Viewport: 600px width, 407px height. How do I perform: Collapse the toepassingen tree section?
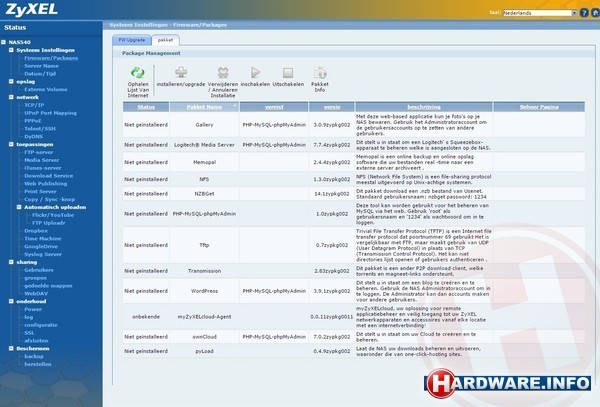11,144
